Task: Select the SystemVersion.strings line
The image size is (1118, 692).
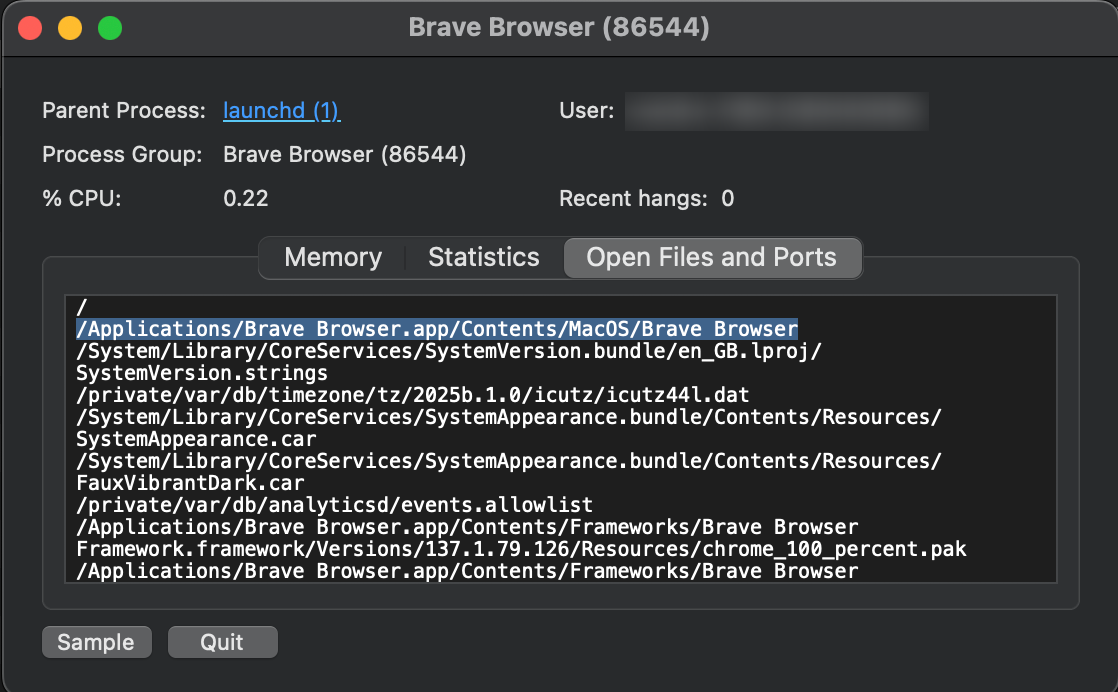Action: (201, 373)
